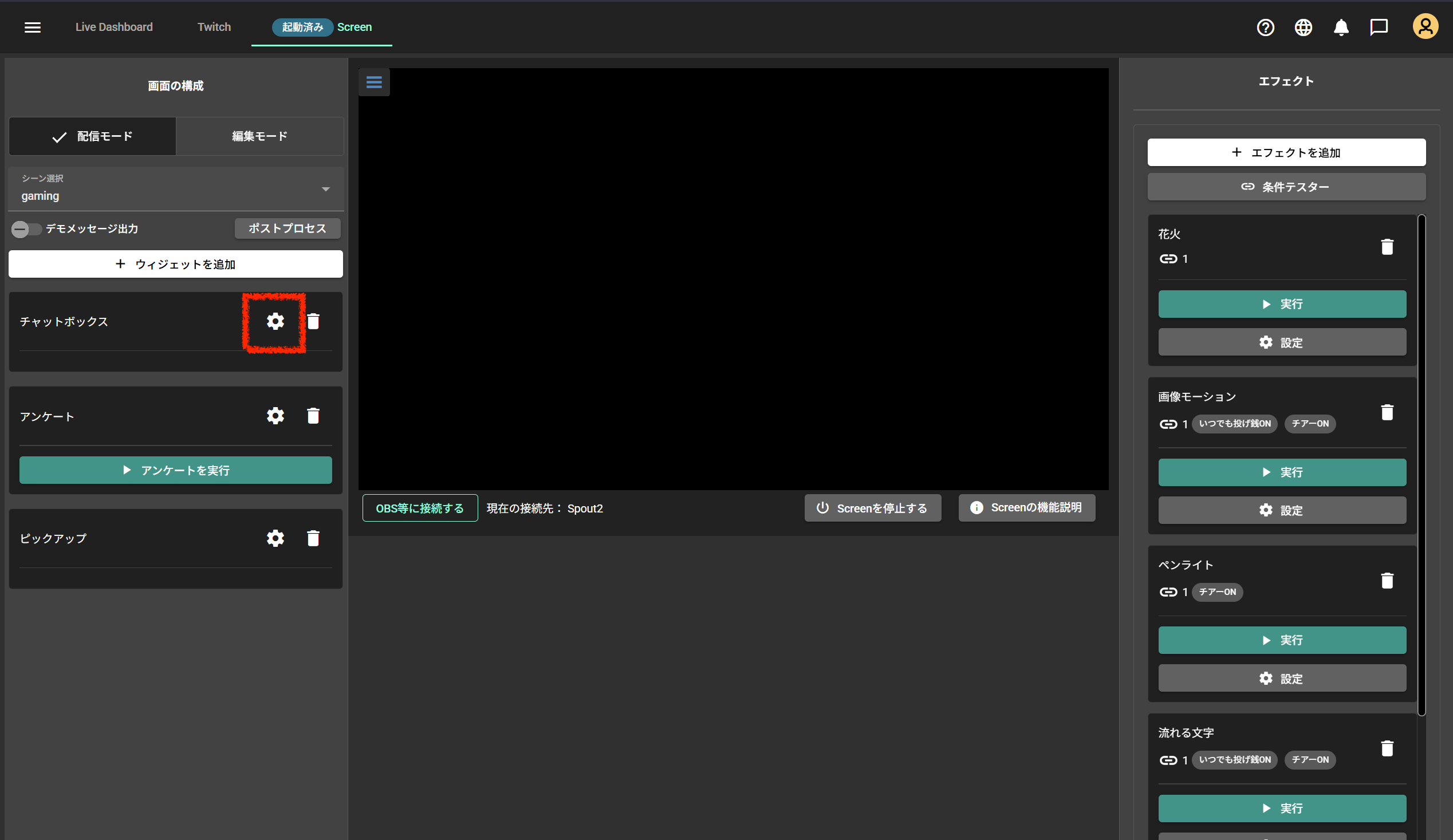
Task: Switch to 編集モード
Action: pyautogui.click(x=259, y=136)
